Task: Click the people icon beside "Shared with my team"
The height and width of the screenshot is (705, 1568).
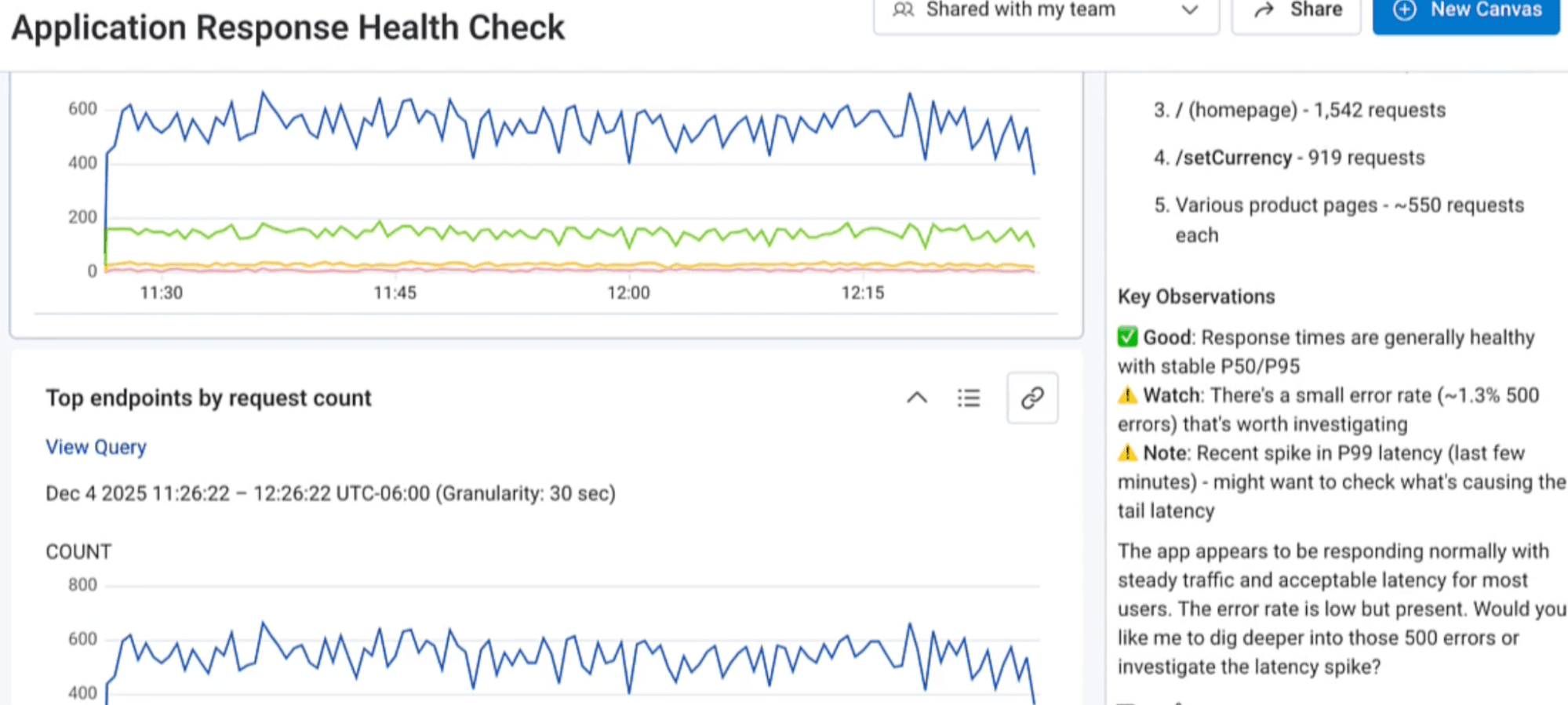Action: pyautogui.click(x=903, y=10)
